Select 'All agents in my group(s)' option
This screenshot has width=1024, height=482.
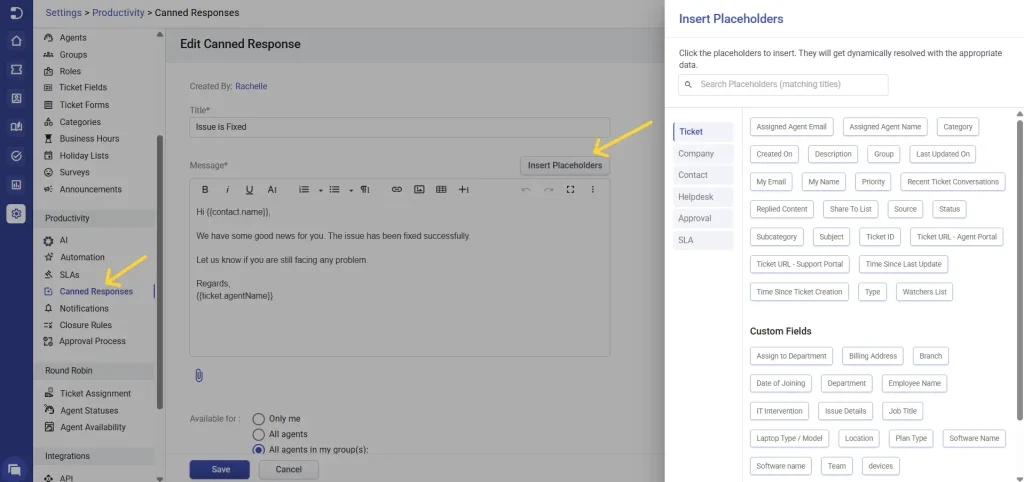[259, 449]
